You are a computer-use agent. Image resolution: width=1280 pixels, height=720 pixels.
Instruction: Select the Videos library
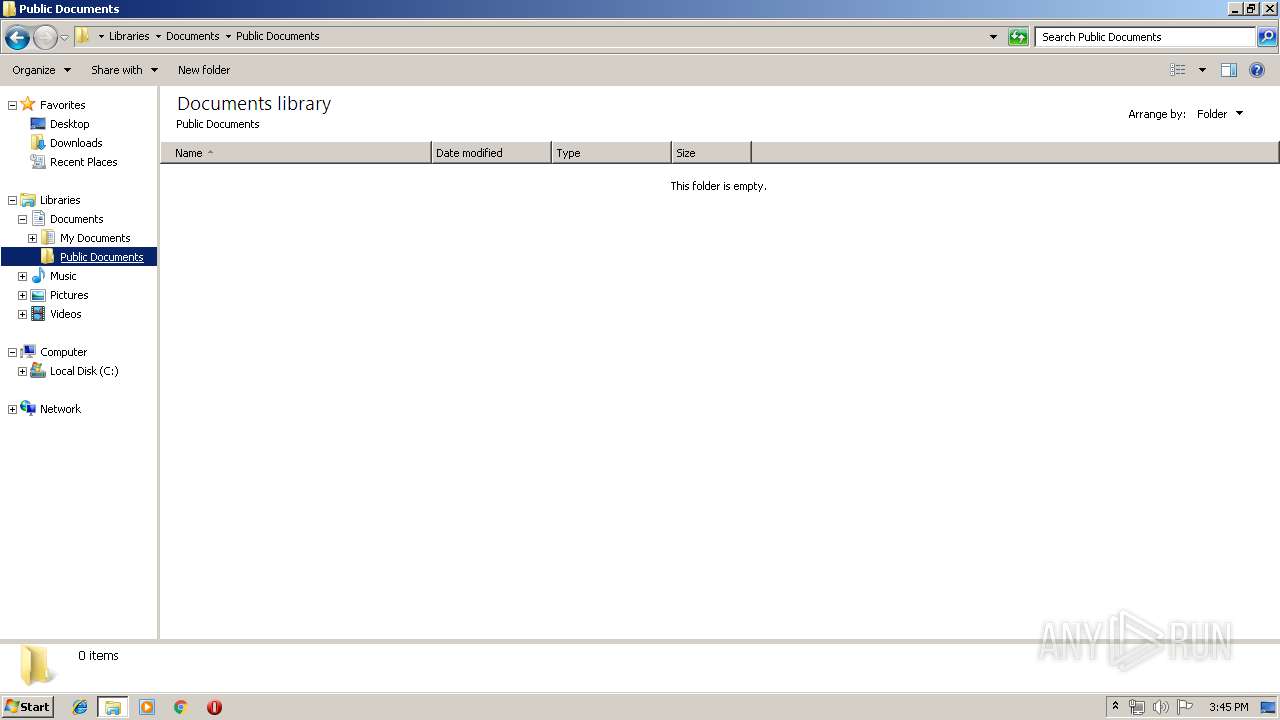point(65,314)
